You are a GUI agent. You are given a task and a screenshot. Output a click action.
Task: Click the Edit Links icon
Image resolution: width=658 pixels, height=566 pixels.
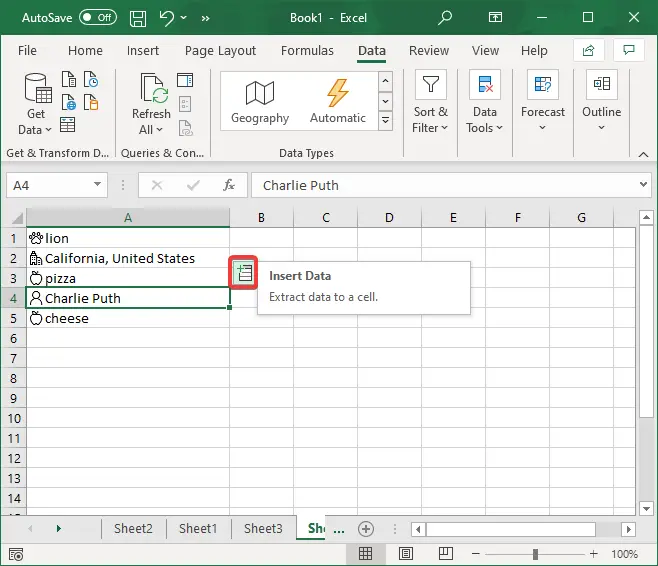tap(185, 128)
